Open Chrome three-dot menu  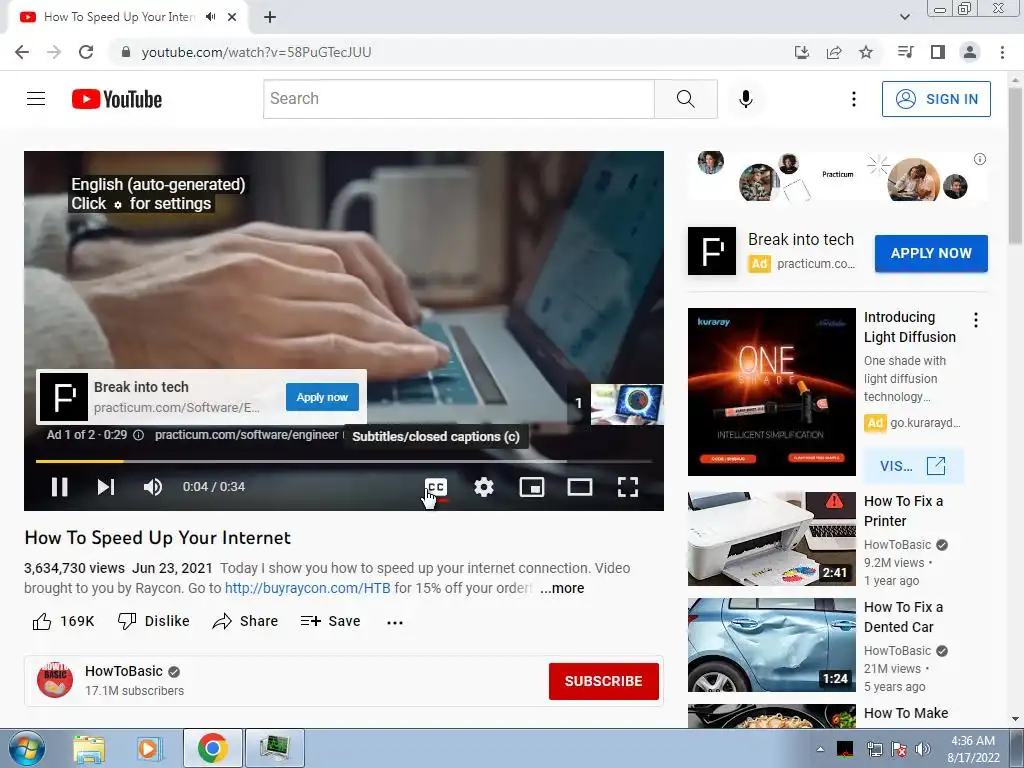tap(1002, 52)
